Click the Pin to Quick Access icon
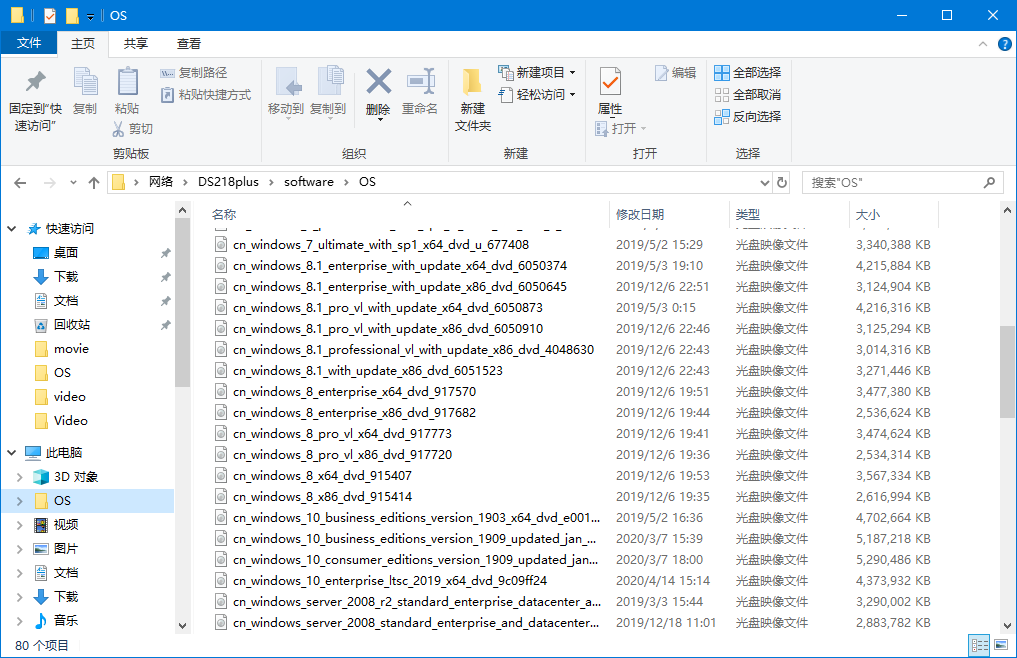The height and width of the screenshot is (658, 1017). [x=36, y=82]
